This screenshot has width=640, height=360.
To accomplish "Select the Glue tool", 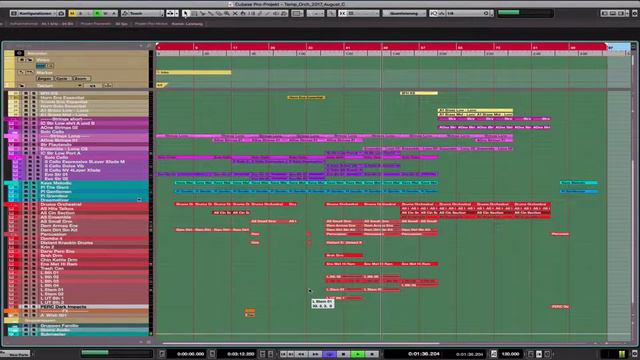I will coord(210,13).
